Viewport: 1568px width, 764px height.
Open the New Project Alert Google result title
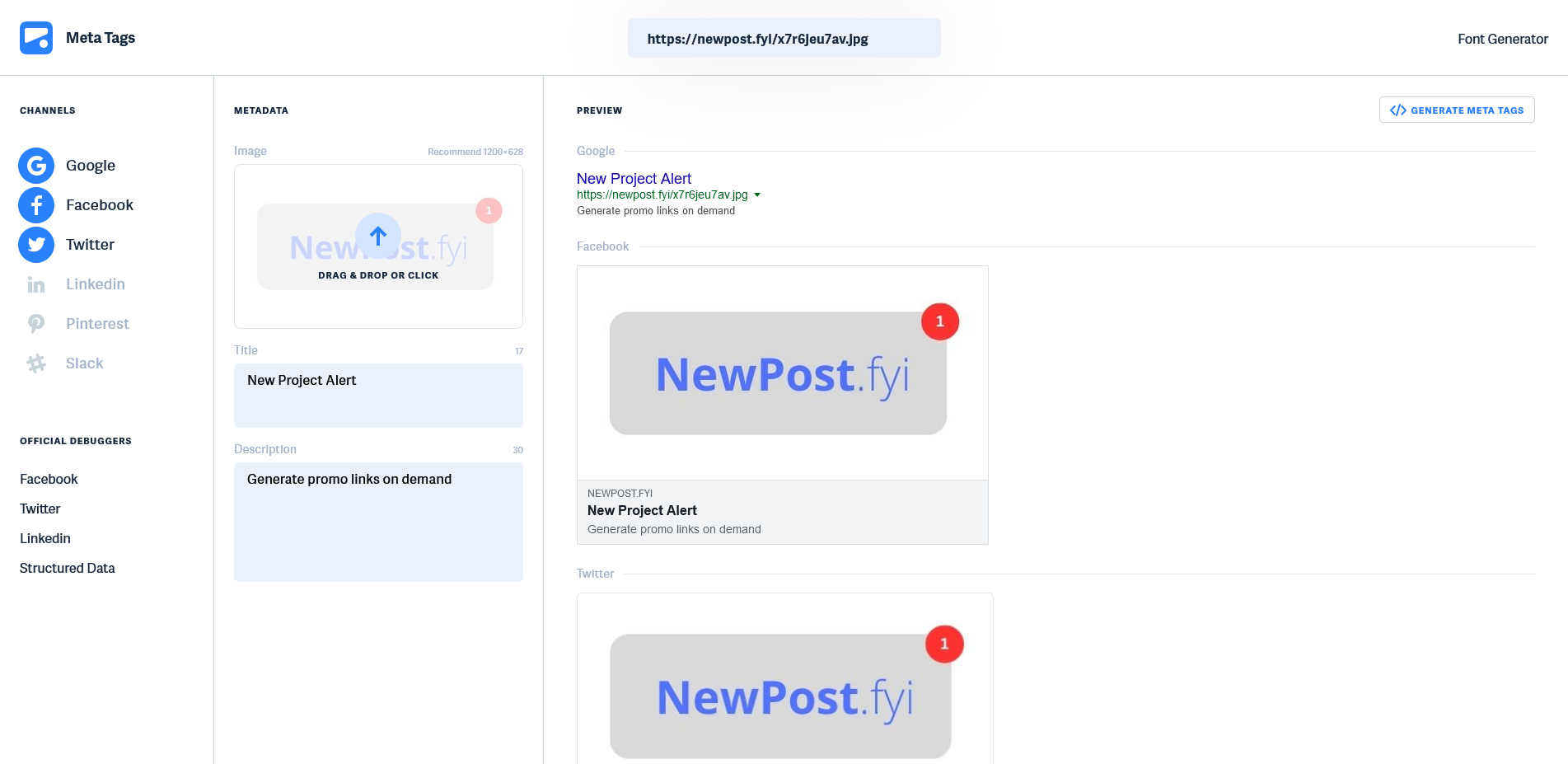[x=634, y=179]
